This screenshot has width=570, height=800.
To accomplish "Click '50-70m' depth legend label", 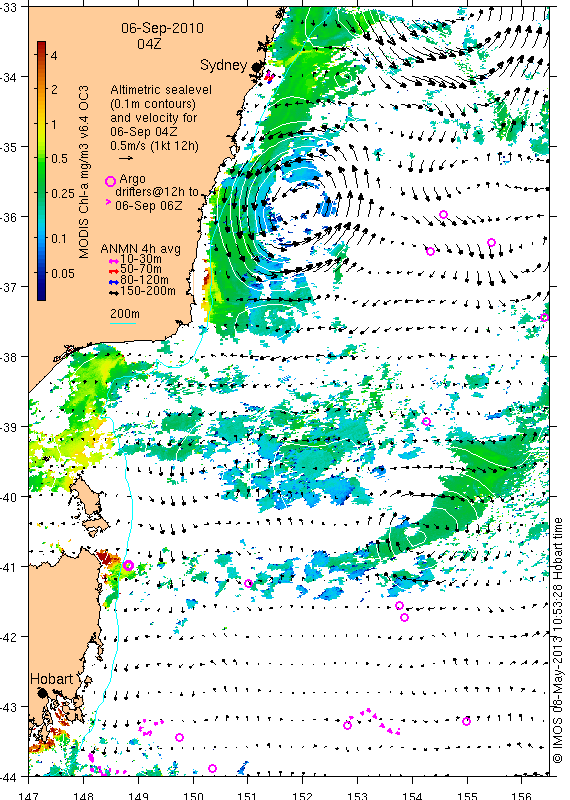I will click(141, 269).
